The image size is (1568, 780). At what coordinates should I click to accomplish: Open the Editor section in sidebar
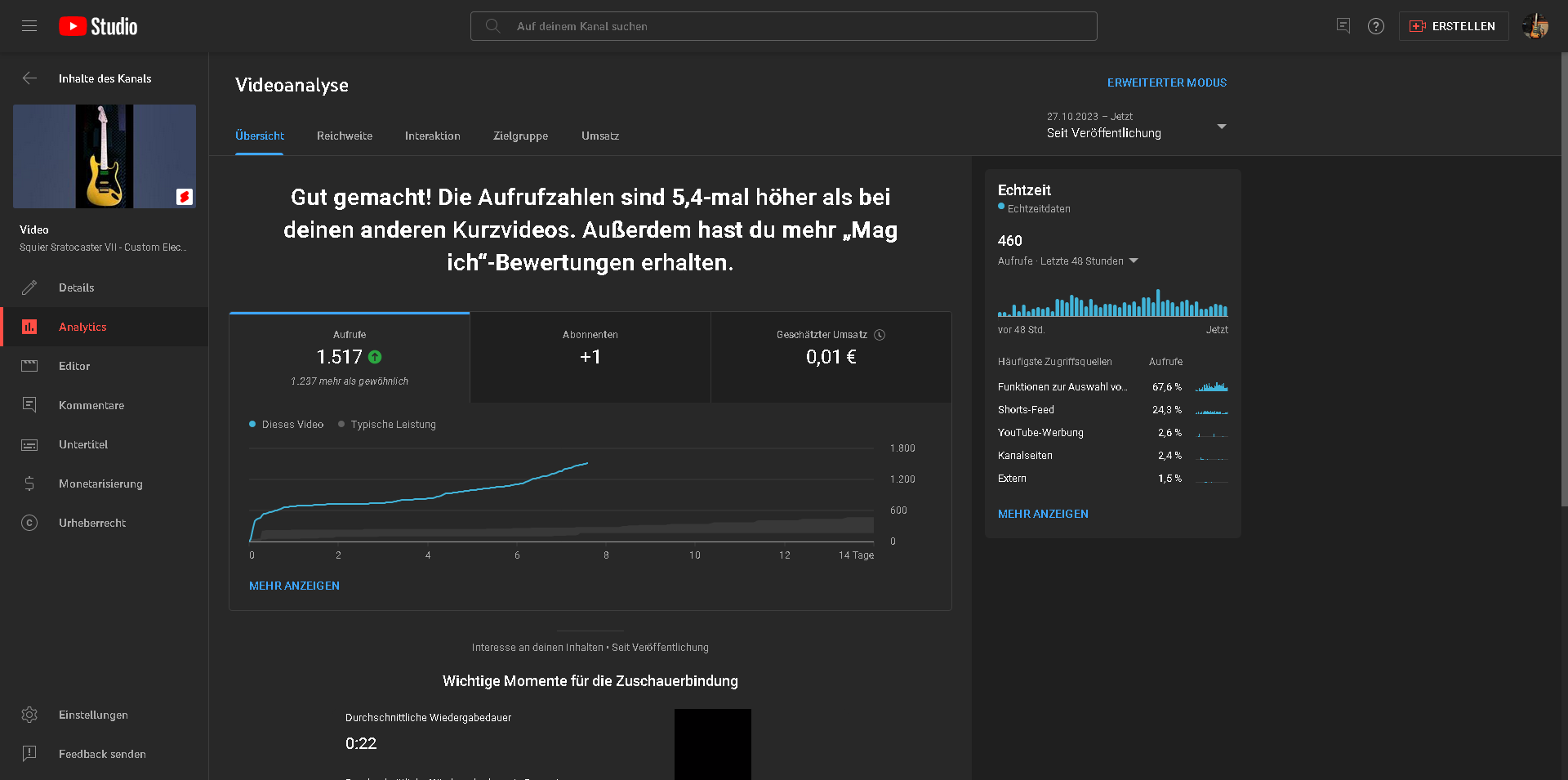pos(74,366)
